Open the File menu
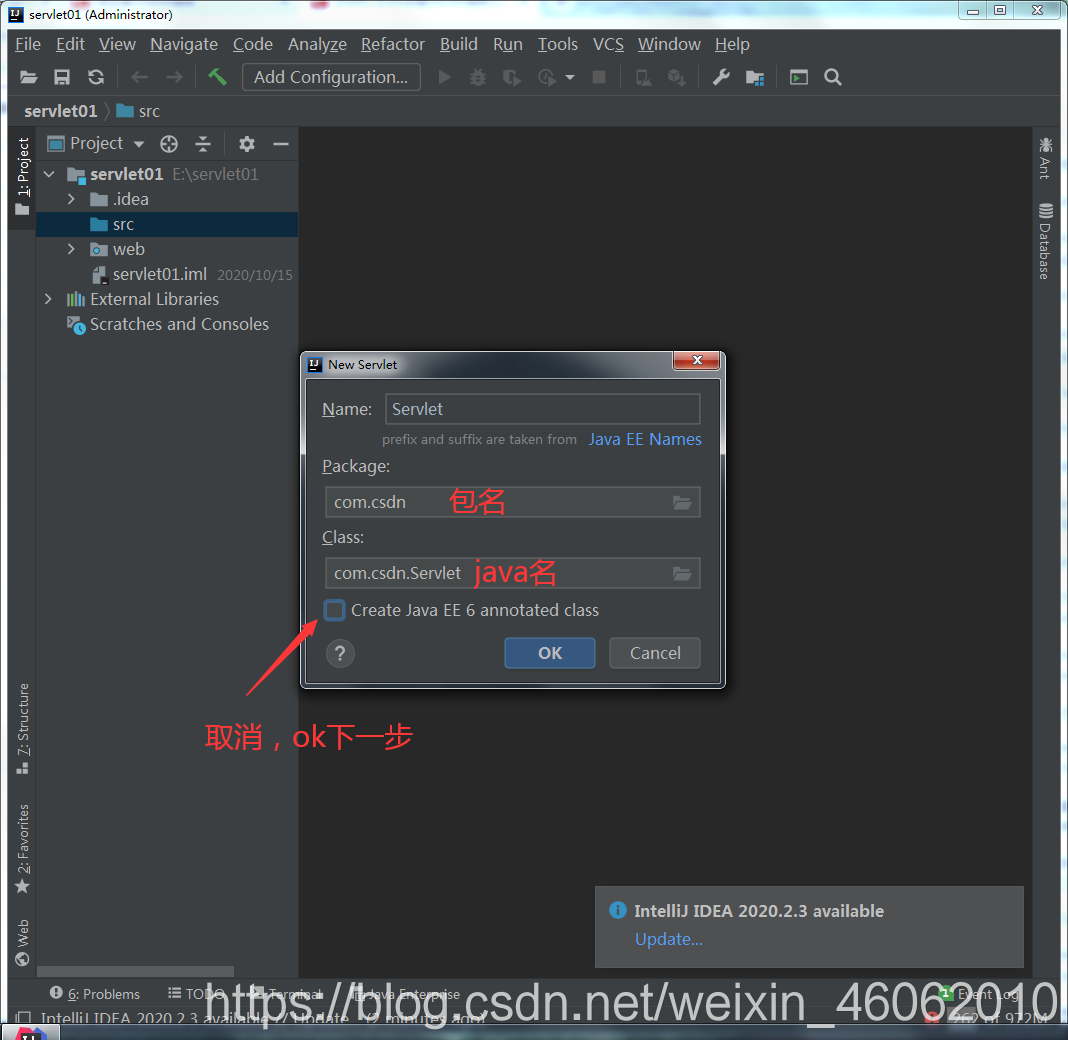 28,44
